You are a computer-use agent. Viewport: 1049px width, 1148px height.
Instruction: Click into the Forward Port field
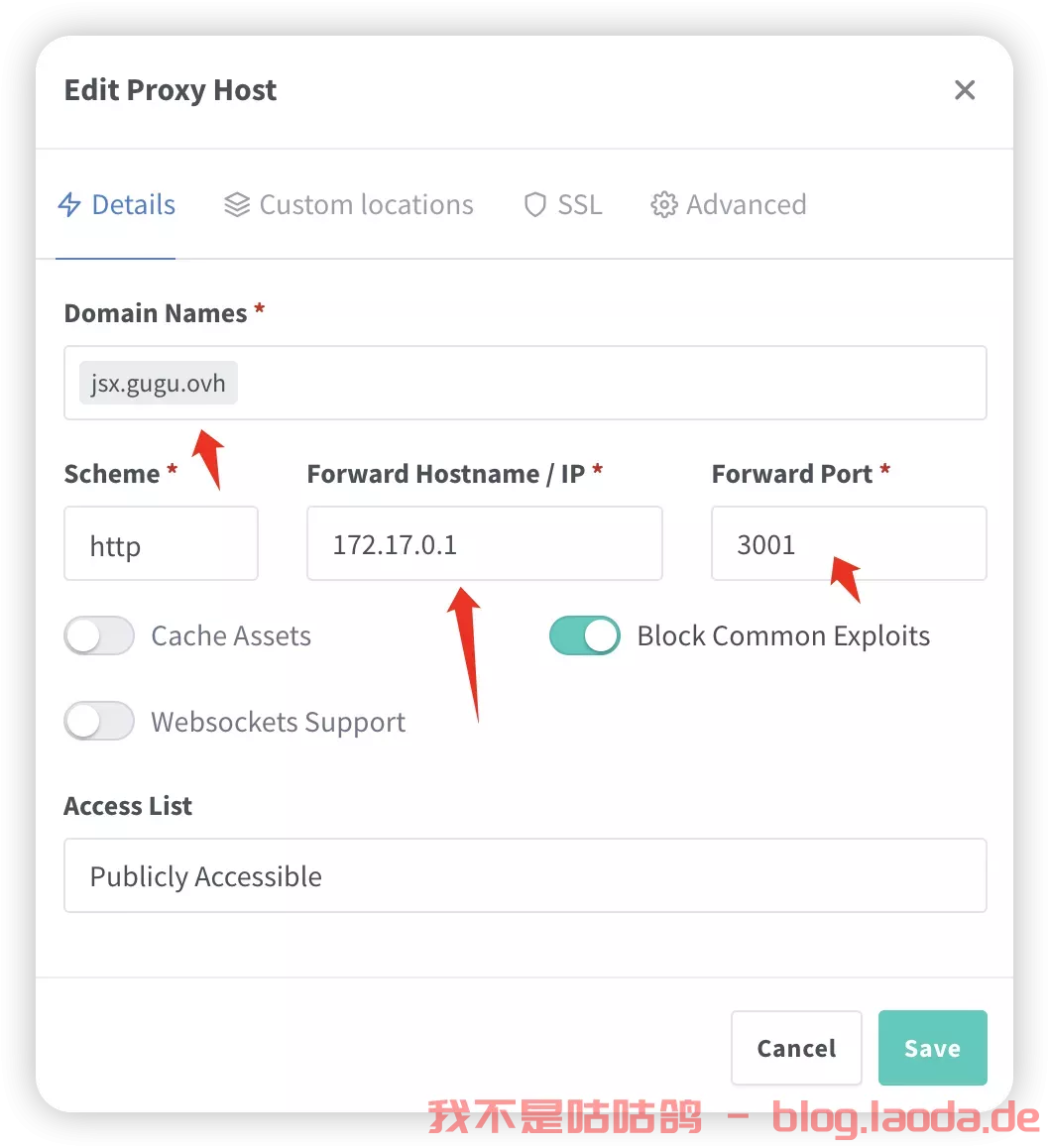click(x=849, y=543)
